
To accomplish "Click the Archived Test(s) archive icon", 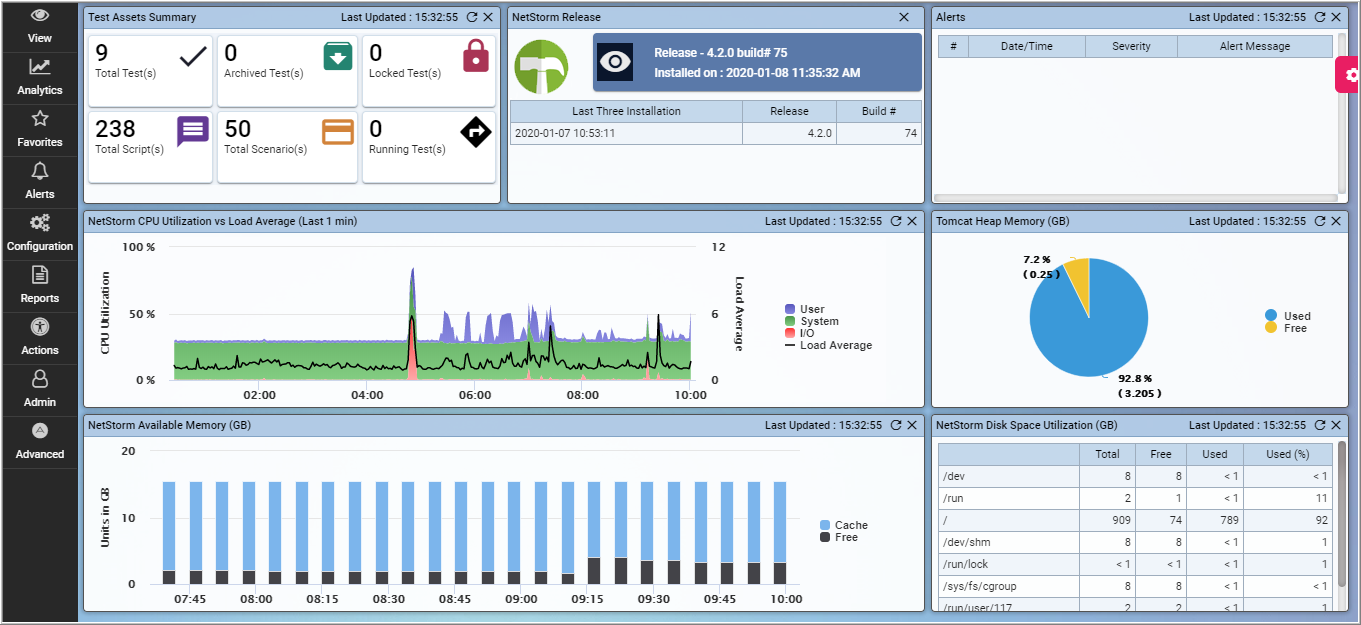I will click(338, 57).
